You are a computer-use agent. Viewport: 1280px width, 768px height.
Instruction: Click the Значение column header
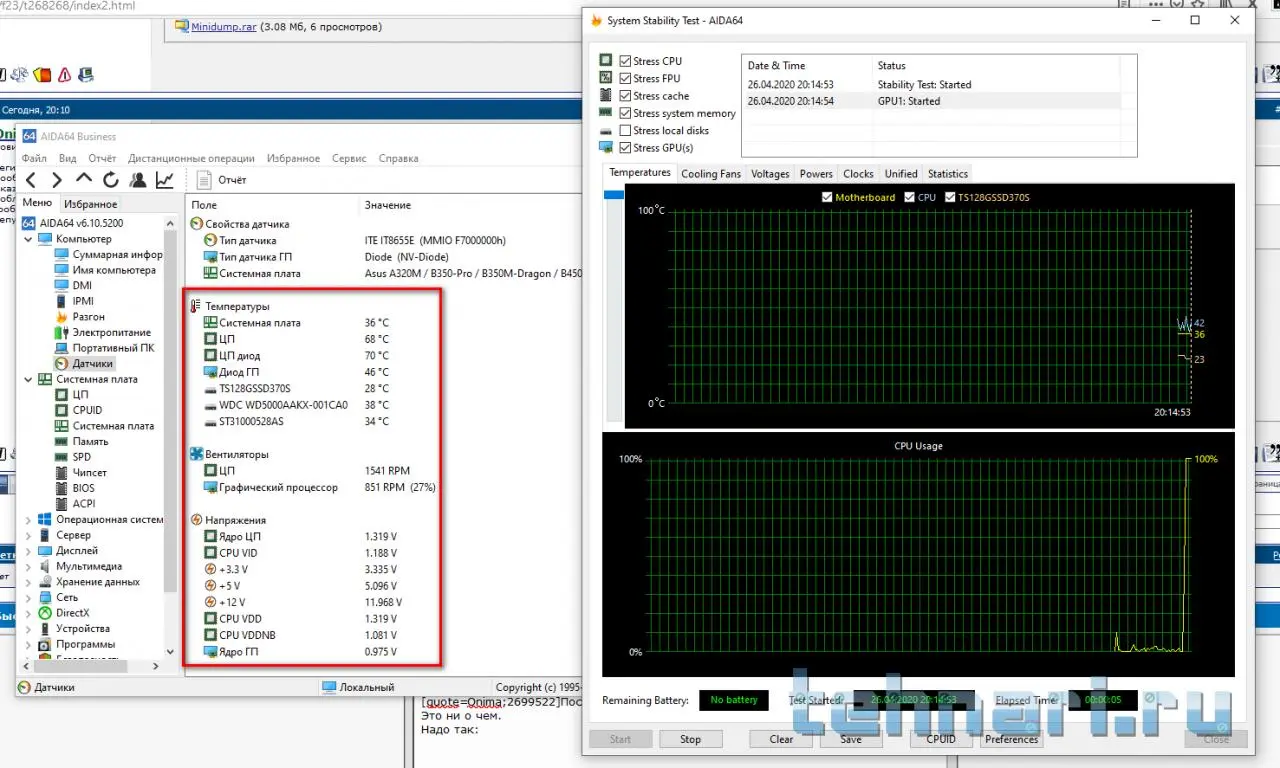point(388,205)
